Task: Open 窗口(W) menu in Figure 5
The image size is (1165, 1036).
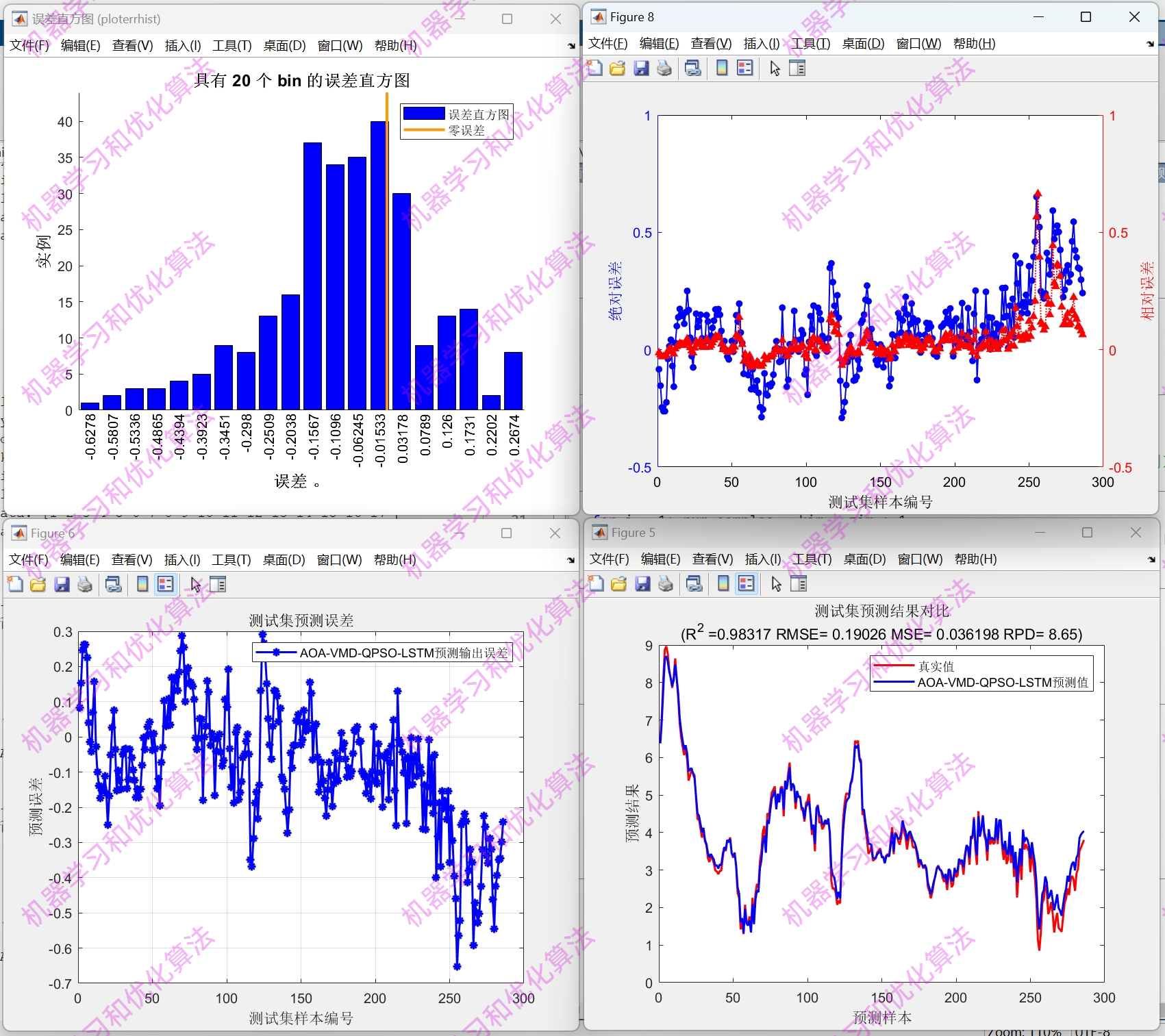Action: (x=920, y=559)
